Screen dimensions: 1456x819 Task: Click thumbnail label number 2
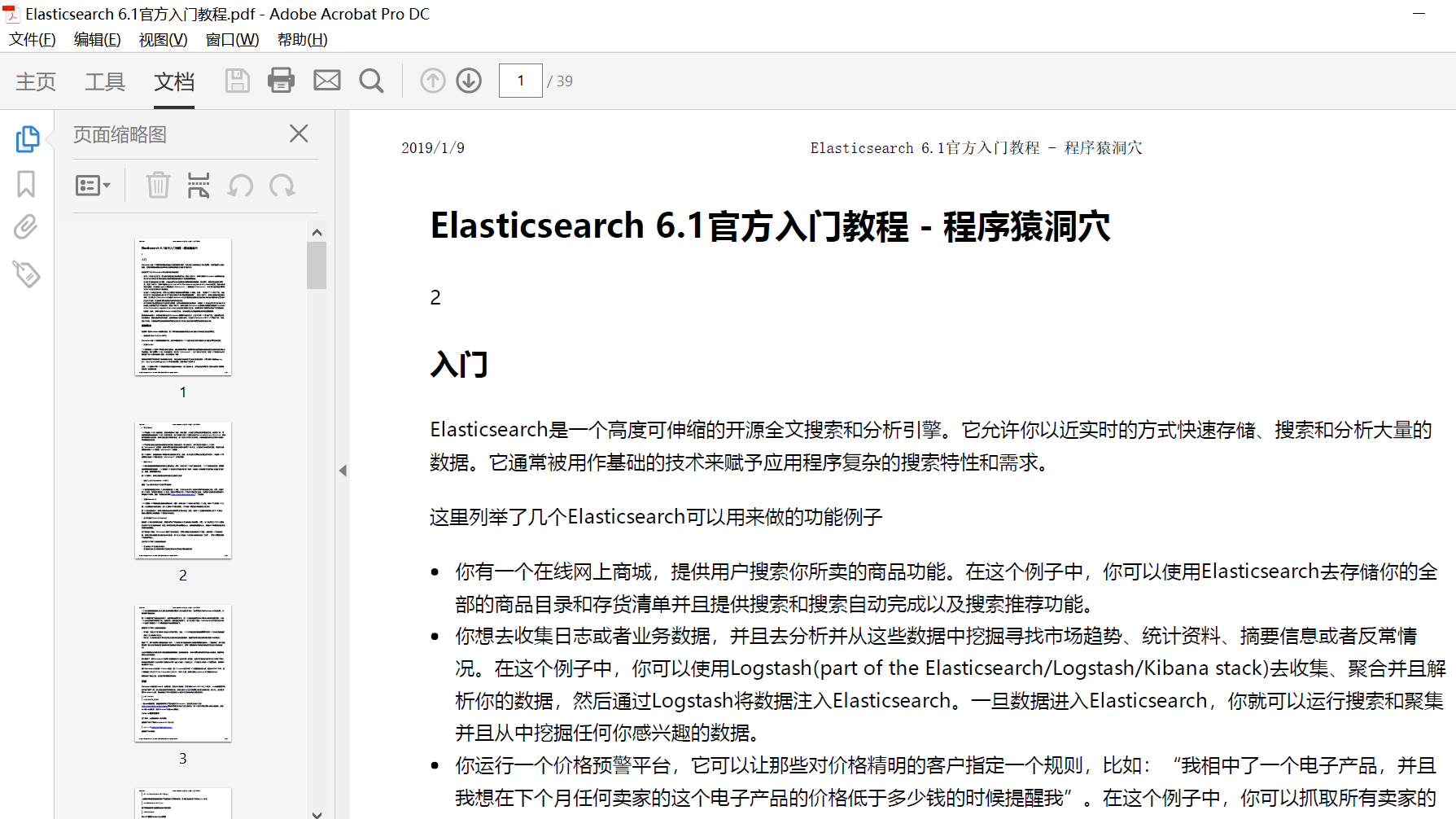[x=183, y=576]
